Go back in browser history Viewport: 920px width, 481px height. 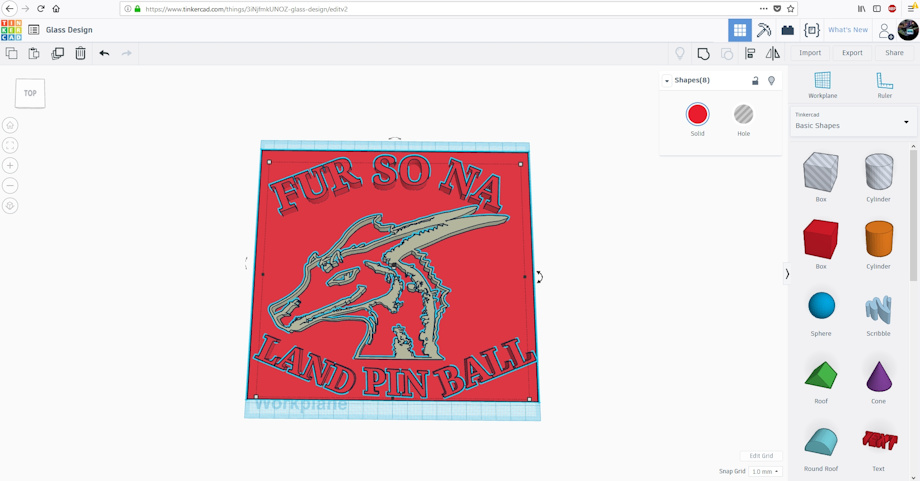click(9, 9)
